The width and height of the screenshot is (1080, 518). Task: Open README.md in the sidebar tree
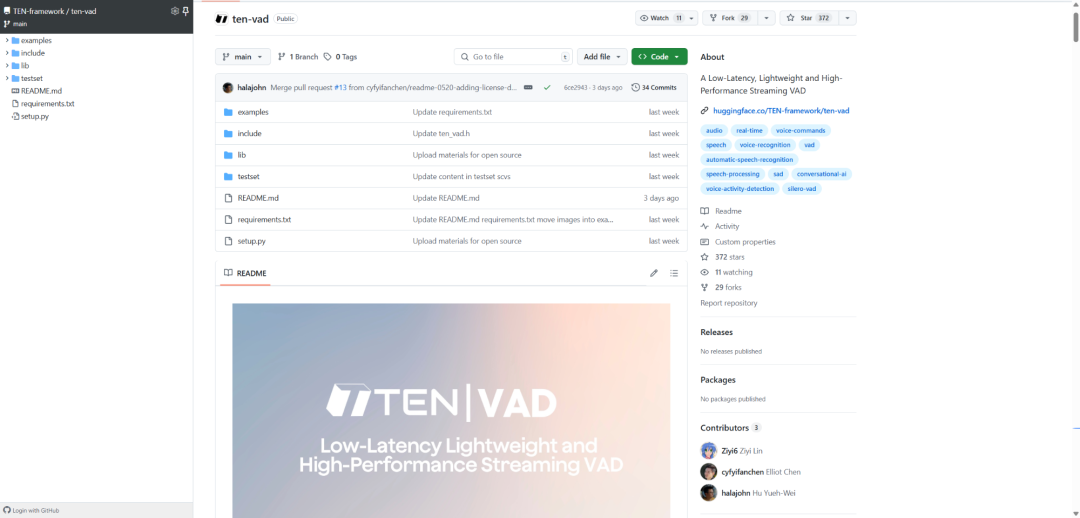pyautogui.click(x=41, y=91)
